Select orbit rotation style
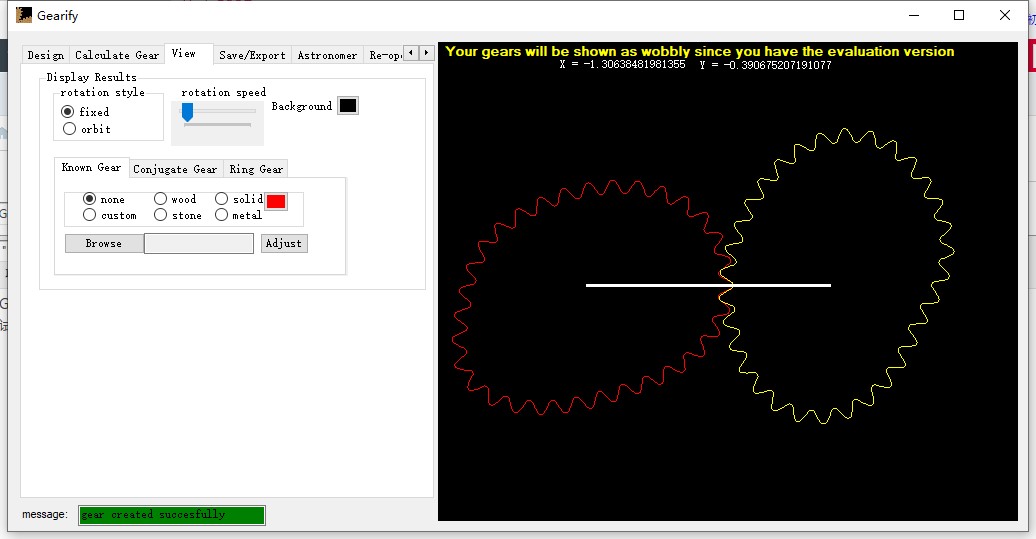 pyautogui.click(x=87, y=129)
